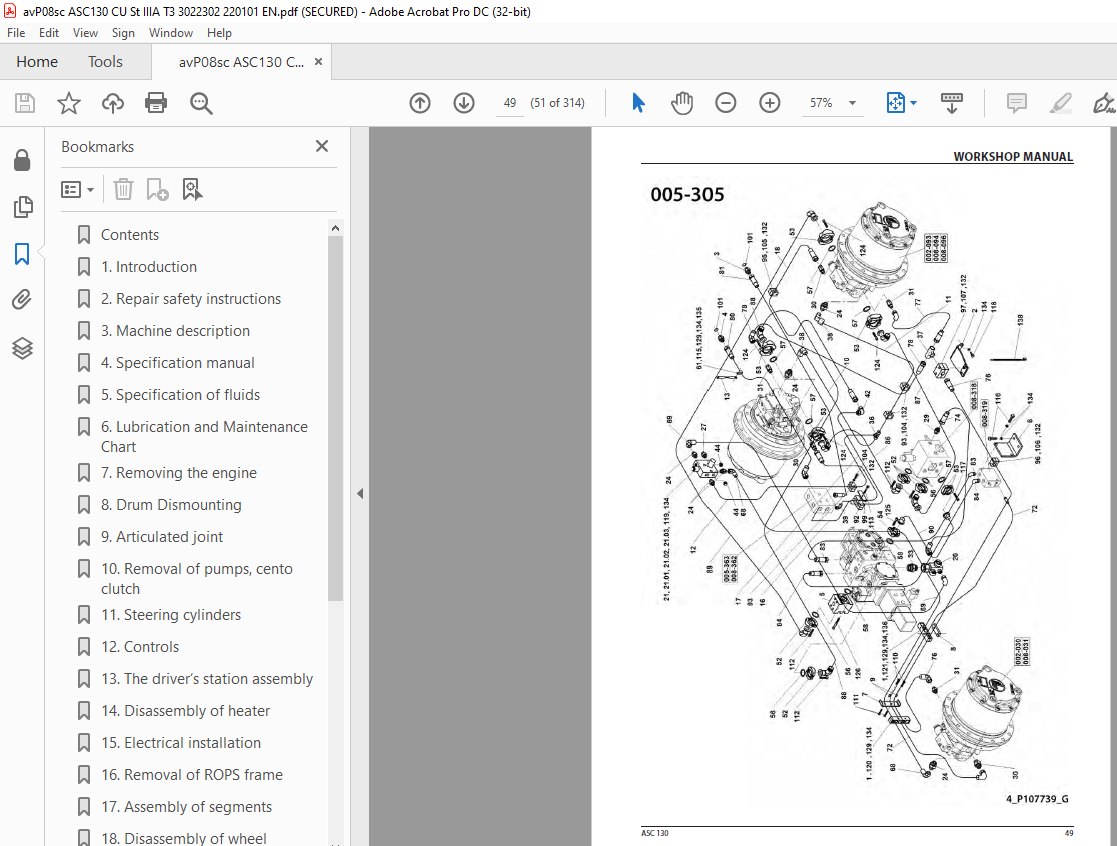Click the page number input field
The width and height of the screenshot is (1117, 846).
point(509,103)
